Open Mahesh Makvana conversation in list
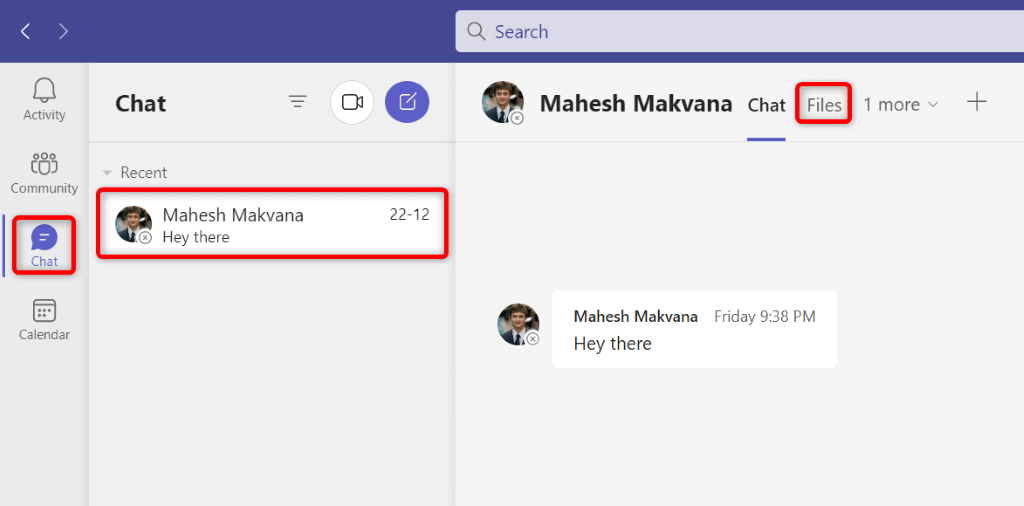1024x506 pixels. 272,224
